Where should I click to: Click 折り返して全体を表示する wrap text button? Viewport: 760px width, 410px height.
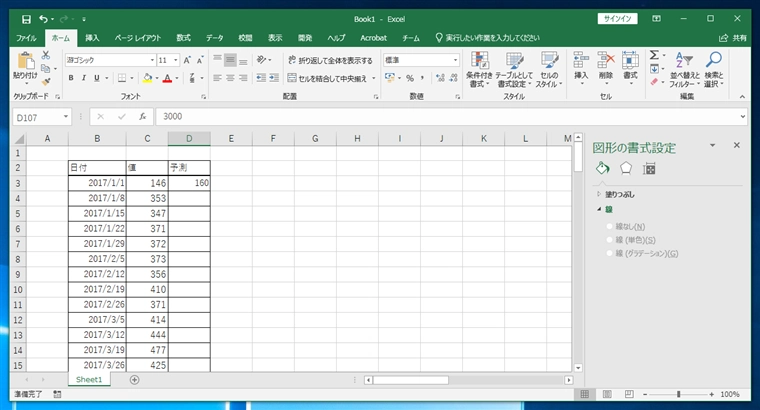point(329,60)
